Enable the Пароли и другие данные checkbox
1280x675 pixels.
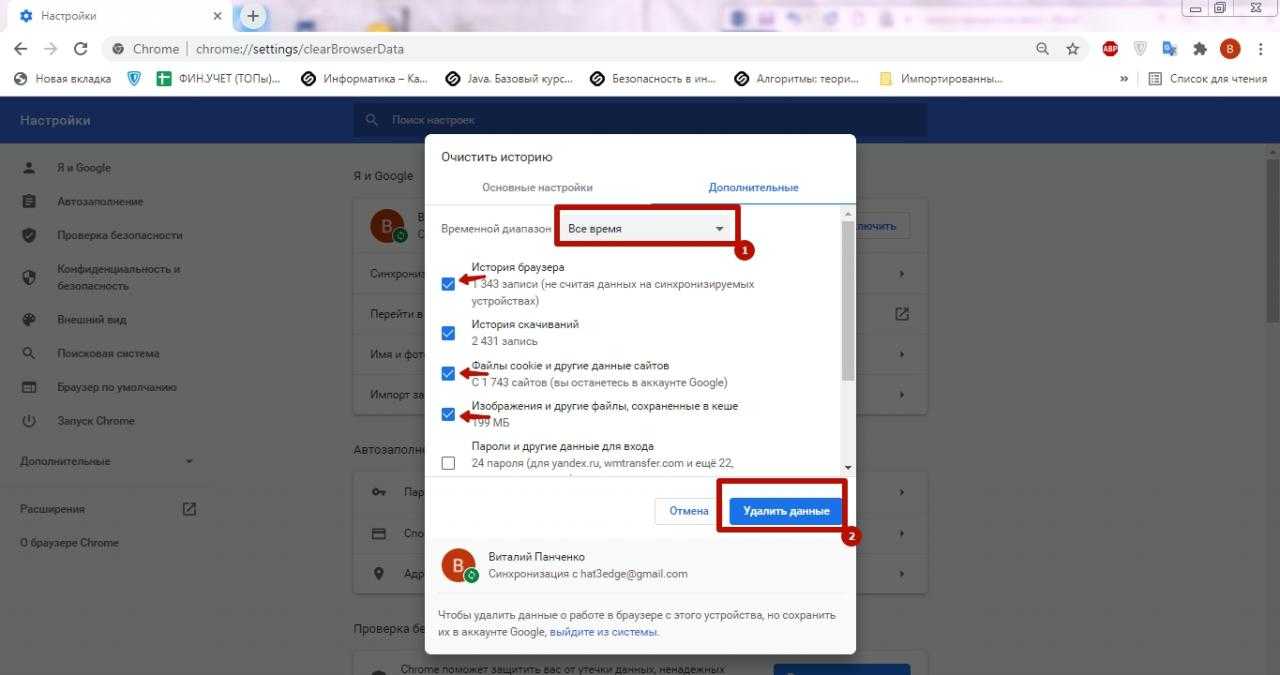(x=448, y=463)
